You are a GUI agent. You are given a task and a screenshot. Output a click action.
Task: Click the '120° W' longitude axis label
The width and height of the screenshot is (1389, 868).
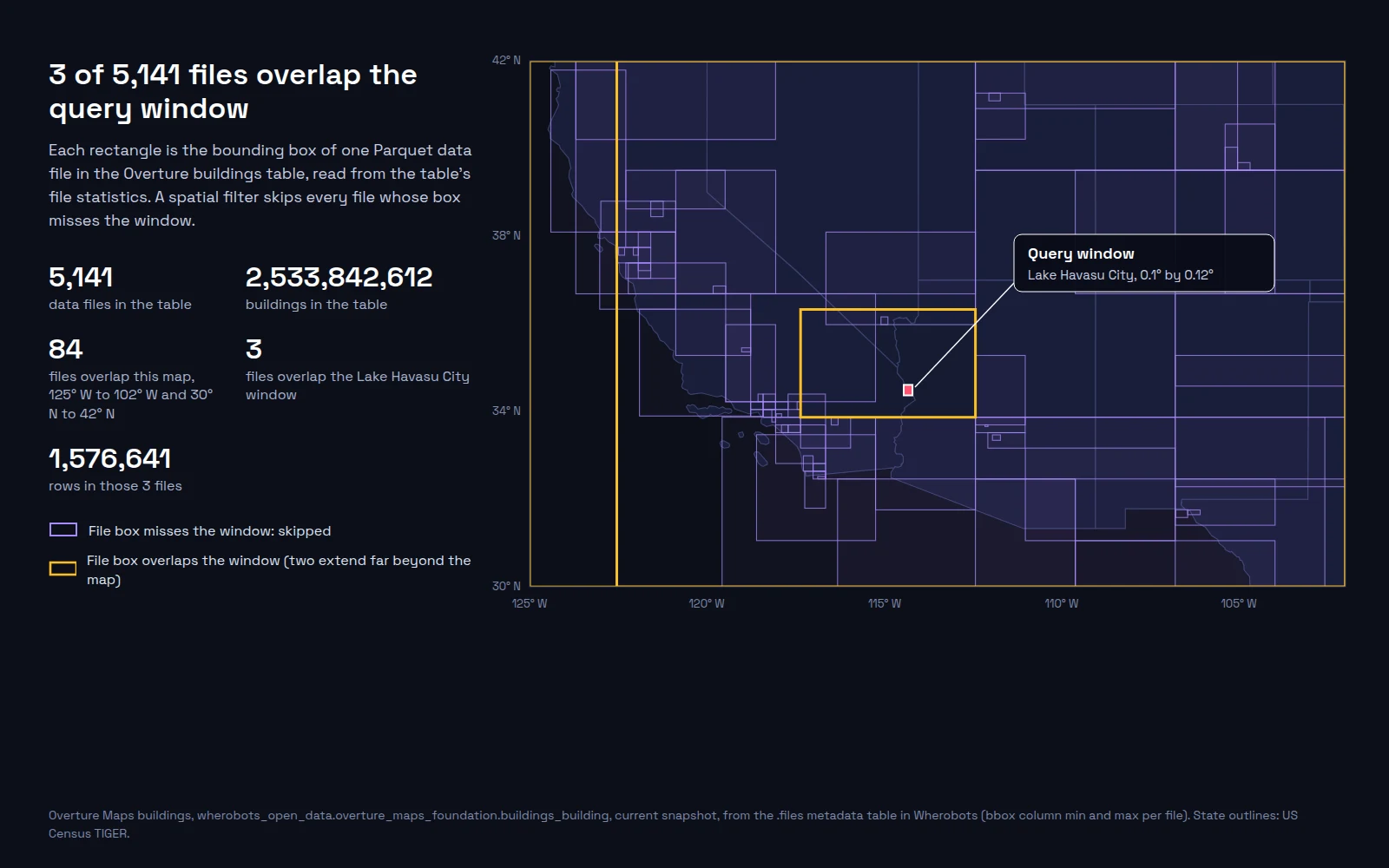[x=707, y=603]
